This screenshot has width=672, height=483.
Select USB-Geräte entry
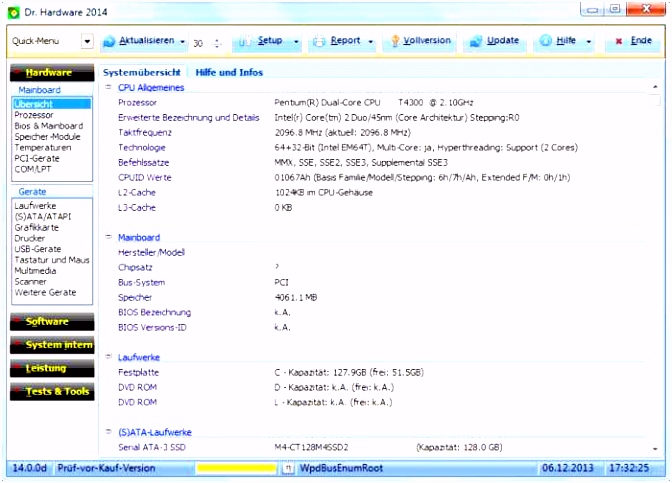coord(38,249)
